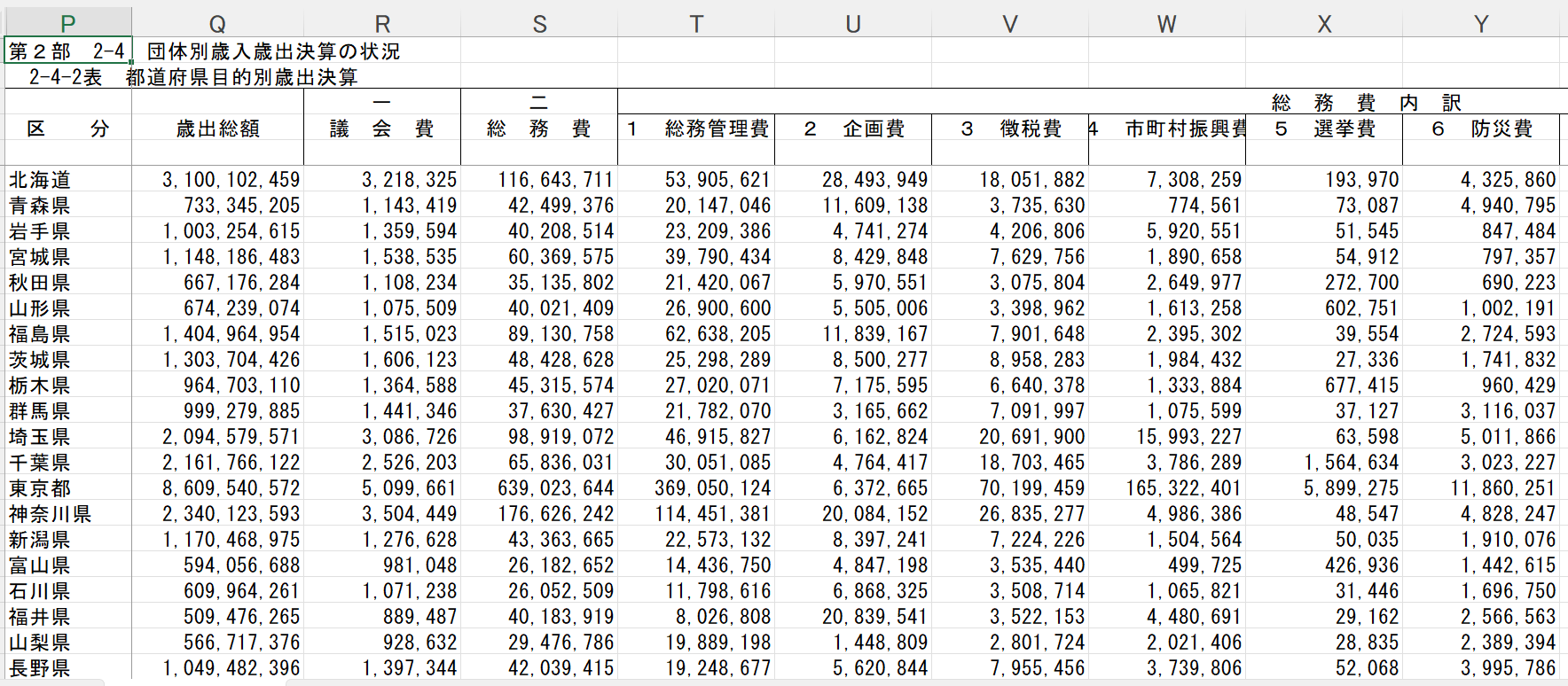Click the 総務管理費 header cell
The width and height of the screenshot is (1568, 686).
click(696, 129)
